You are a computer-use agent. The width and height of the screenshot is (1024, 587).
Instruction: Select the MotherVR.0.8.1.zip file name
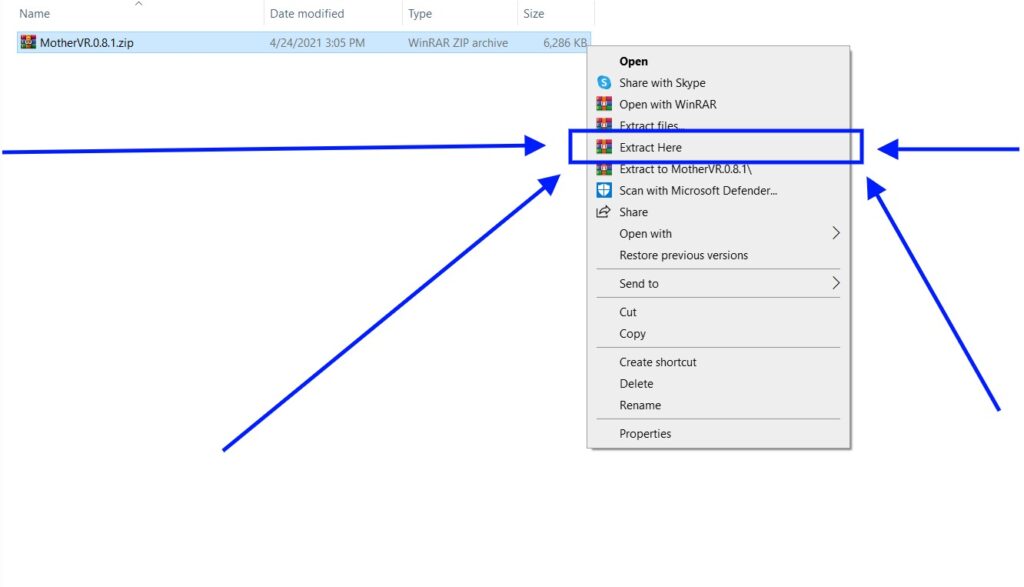(x=87, y=43)
